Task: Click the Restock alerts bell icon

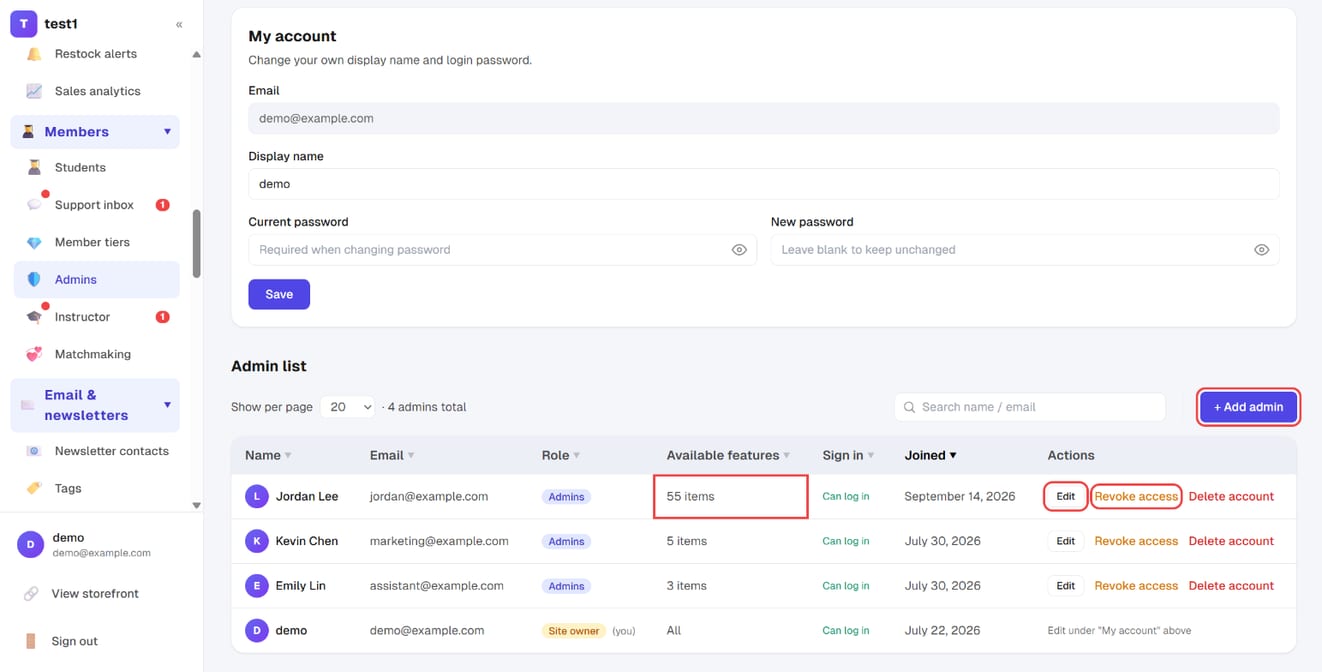Action: [x=34, y=54]
